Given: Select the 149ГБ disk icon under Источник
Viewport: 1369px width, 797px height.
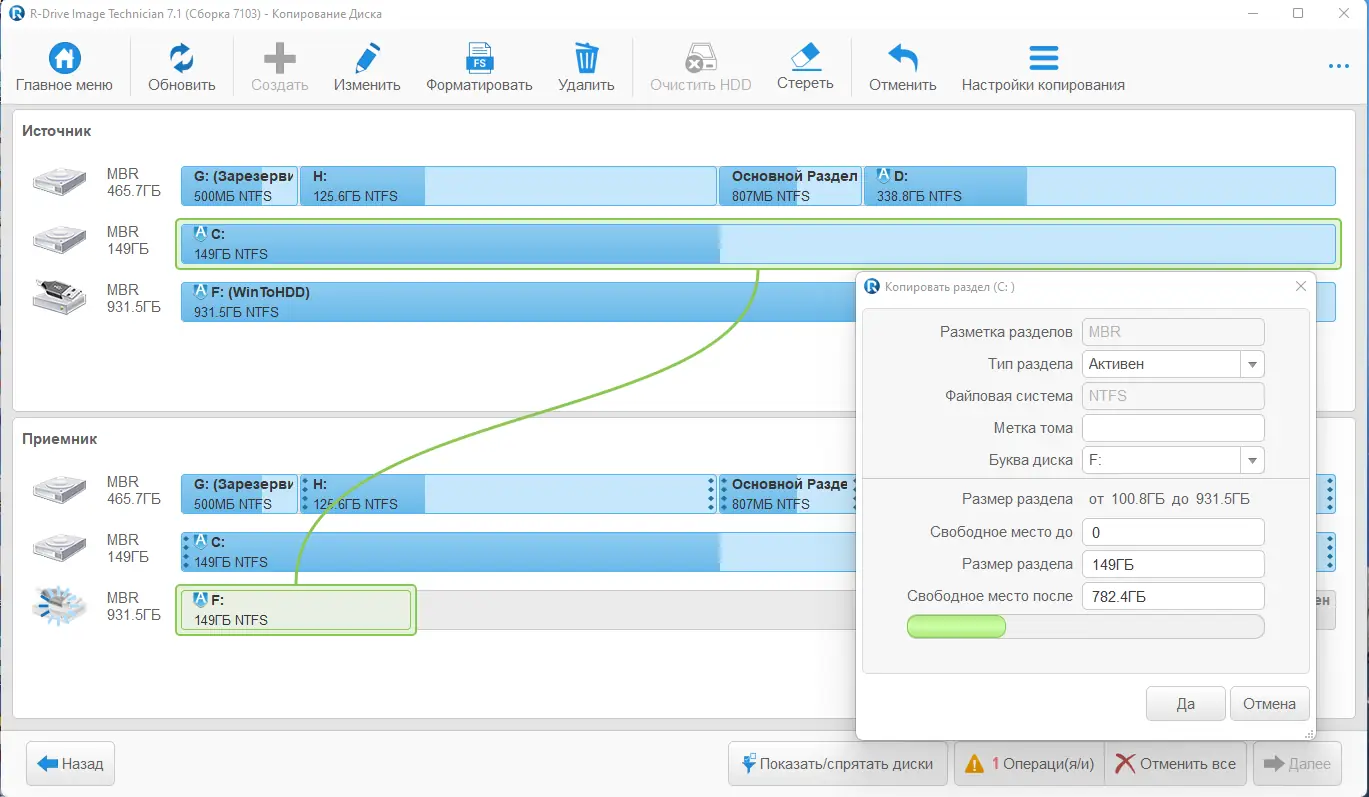Looking at the screenshot, I should [60, 239].
